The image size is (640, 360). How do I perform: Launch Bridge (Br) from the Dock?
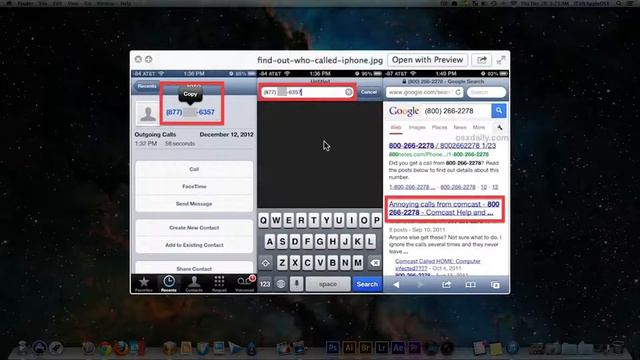(x=365, y=348)
